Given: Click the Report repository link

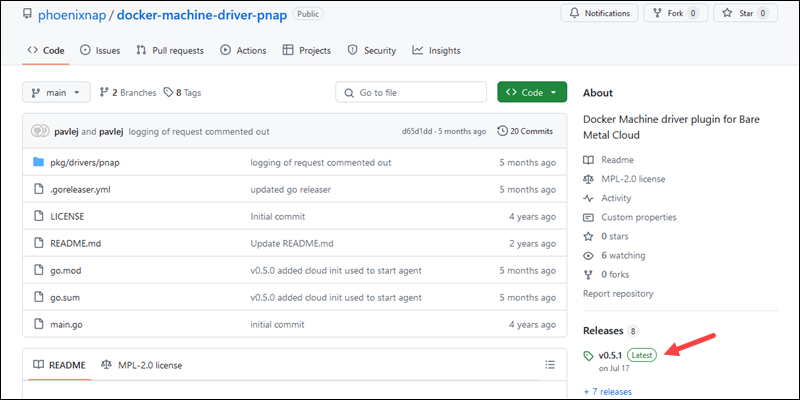Looking at the screenshot, I should click(x=618, y=293).
